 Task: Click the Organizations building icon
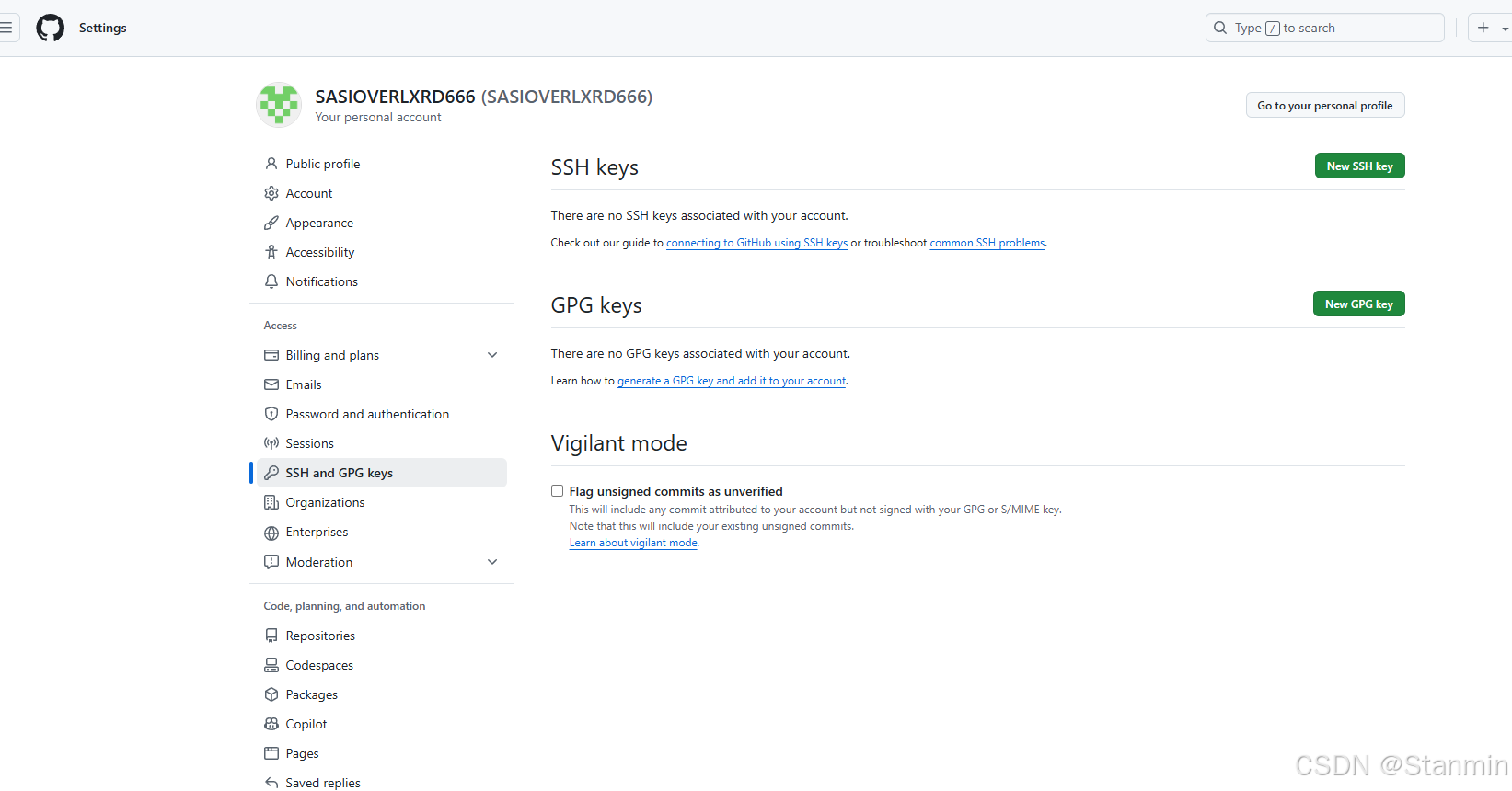[x=271, y=502]
